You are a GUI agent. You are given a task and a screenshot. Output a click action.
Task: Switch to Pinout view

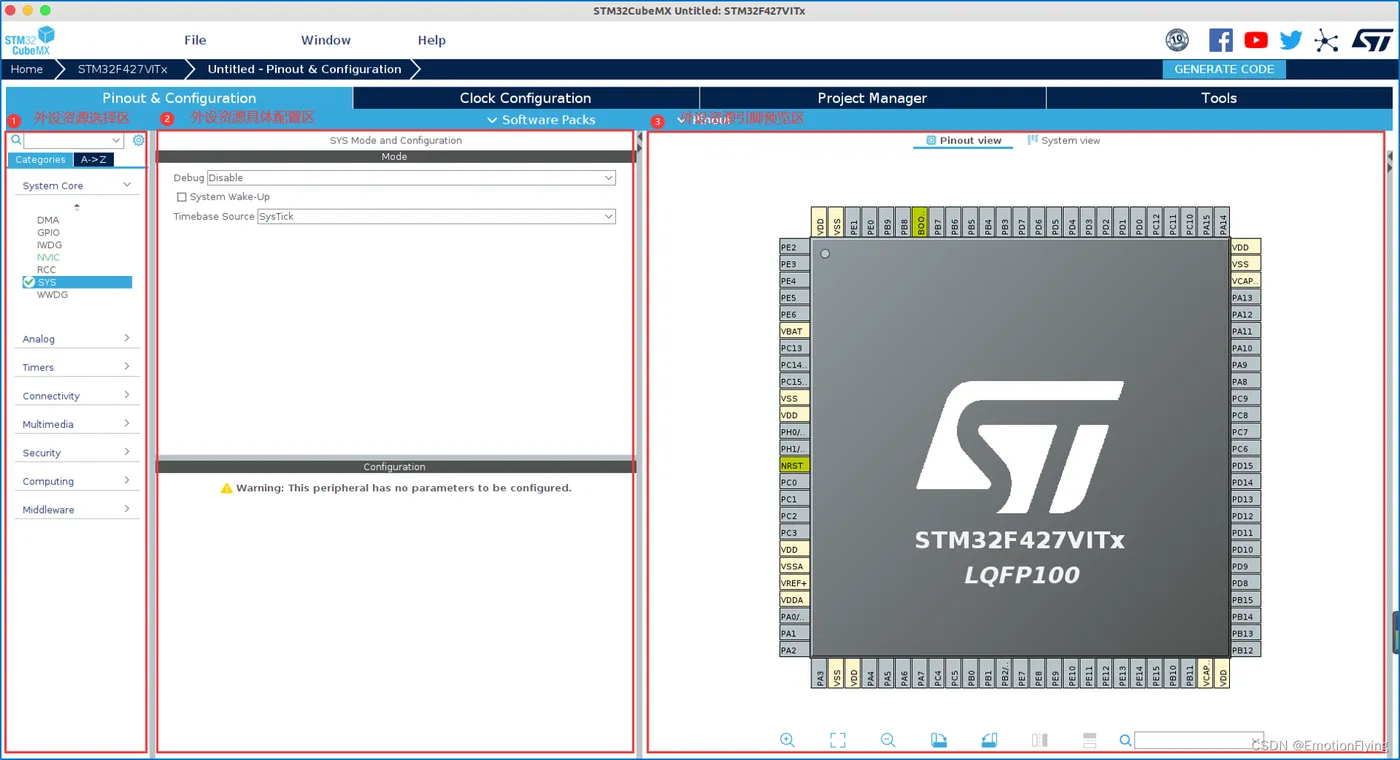963,141
